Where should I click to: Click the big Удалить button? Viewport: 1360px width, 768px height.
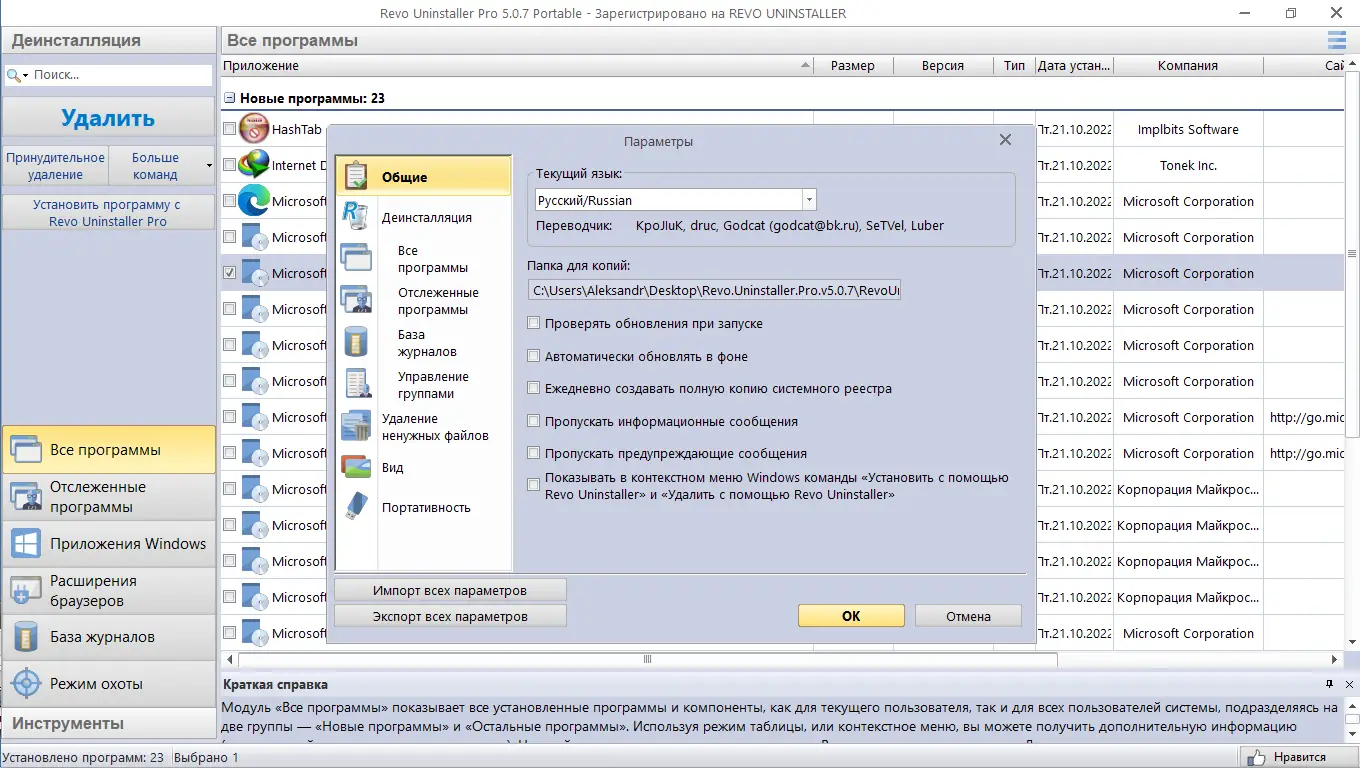(108, 118)
